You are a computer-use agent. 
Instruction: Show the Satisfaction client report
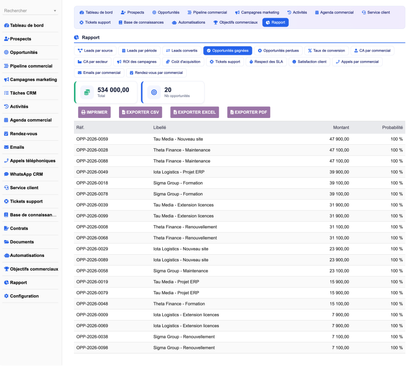[x=309, y=62]
